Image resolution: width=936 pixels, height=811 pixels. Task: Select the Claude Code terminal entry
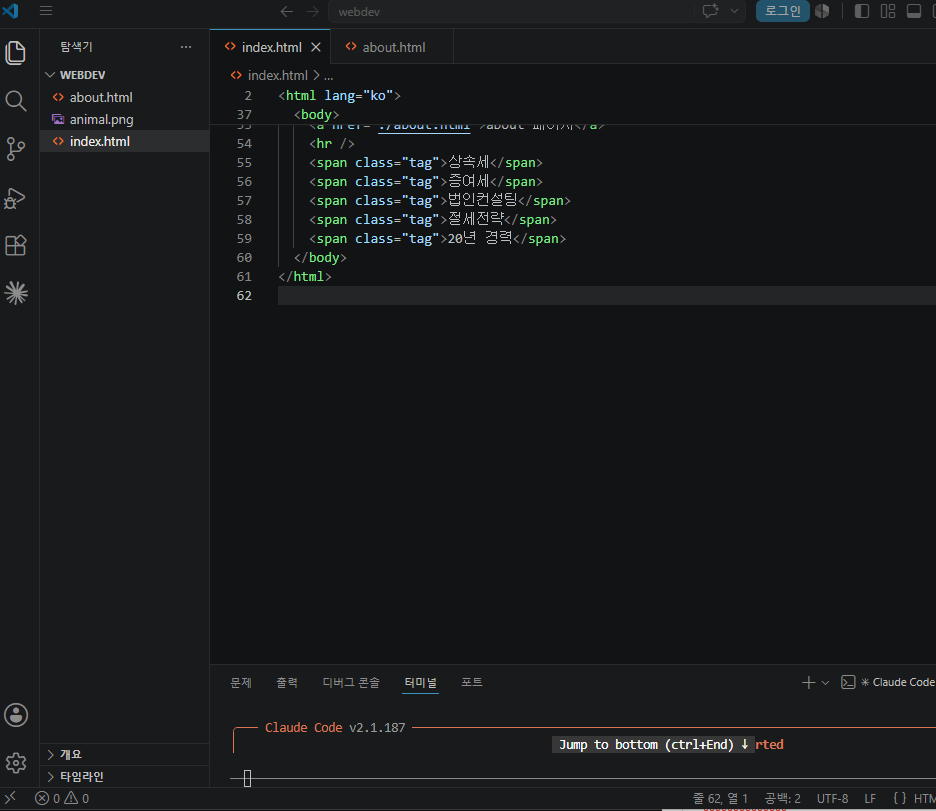[x=888, y=682]
